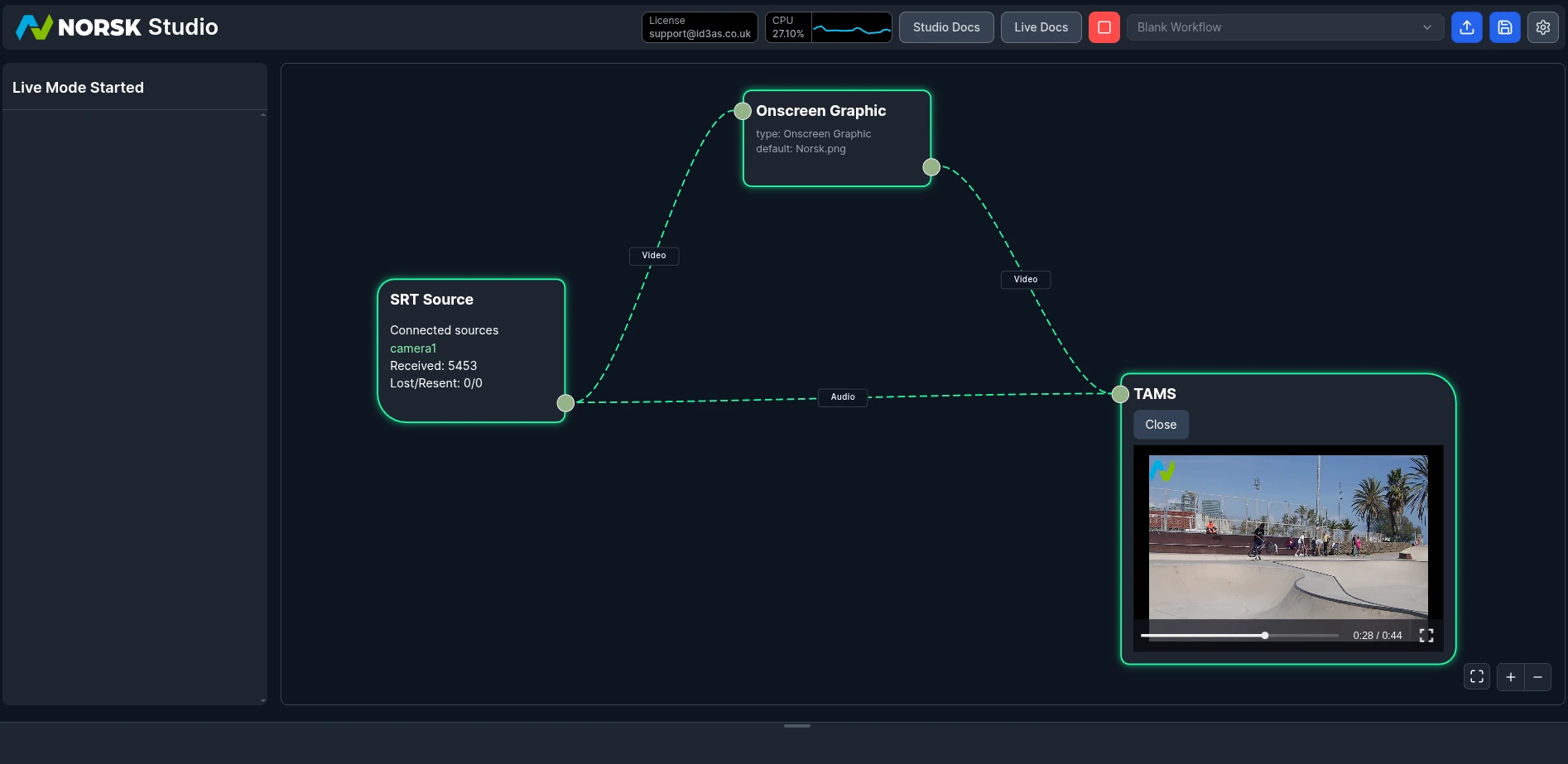1568x764 pixels.
Task: Select the Video label going into TAMS
Action: (x=1026, y=280)
